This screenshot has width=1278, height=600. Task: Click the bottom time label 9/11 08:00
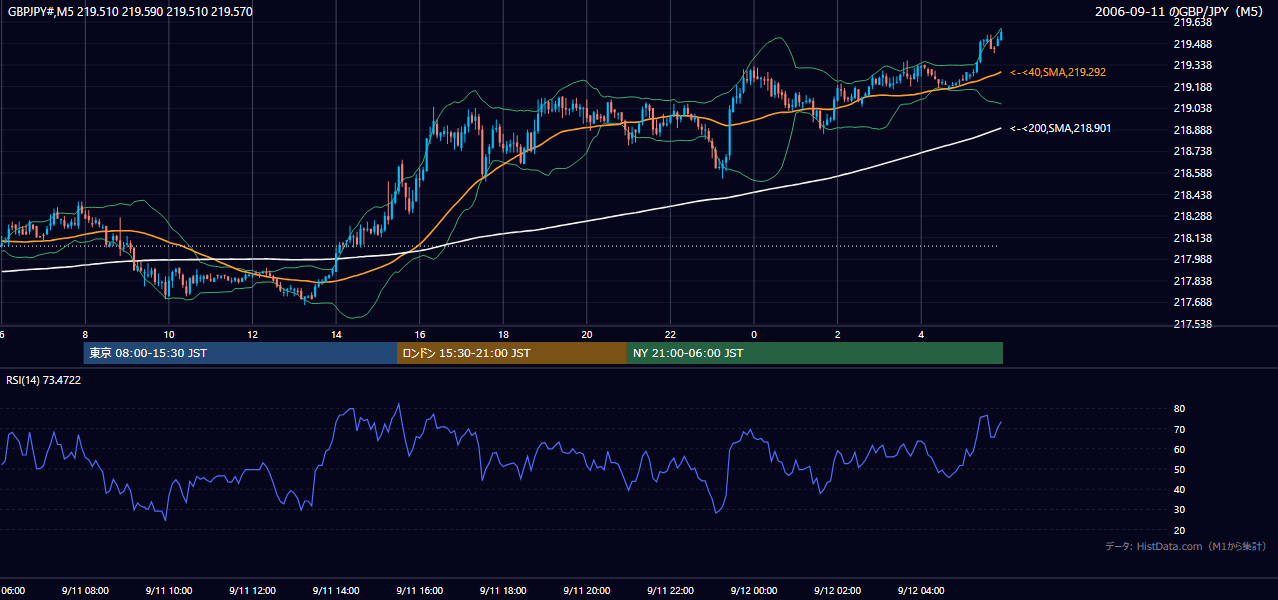pyautogui.click(x=85, y=590)
